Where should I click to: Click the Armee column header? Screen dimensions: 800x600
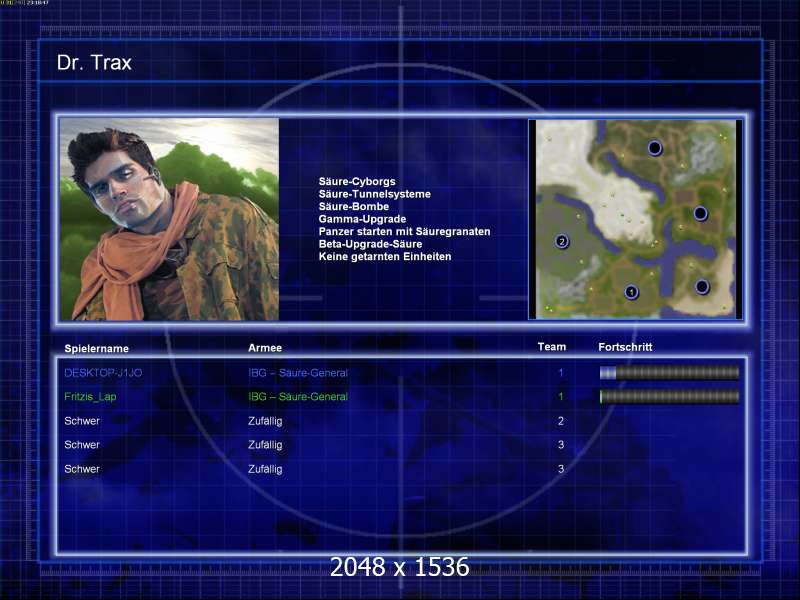click(265, 347)
